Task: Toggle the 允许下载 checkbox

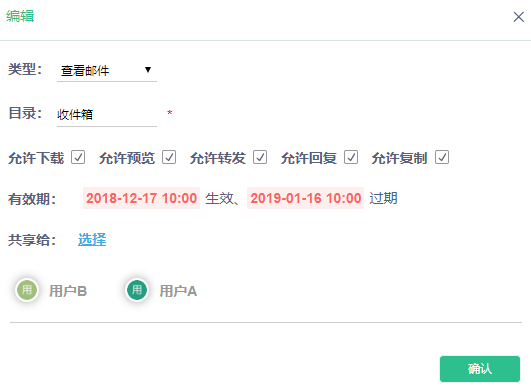Action: point(78,157)
